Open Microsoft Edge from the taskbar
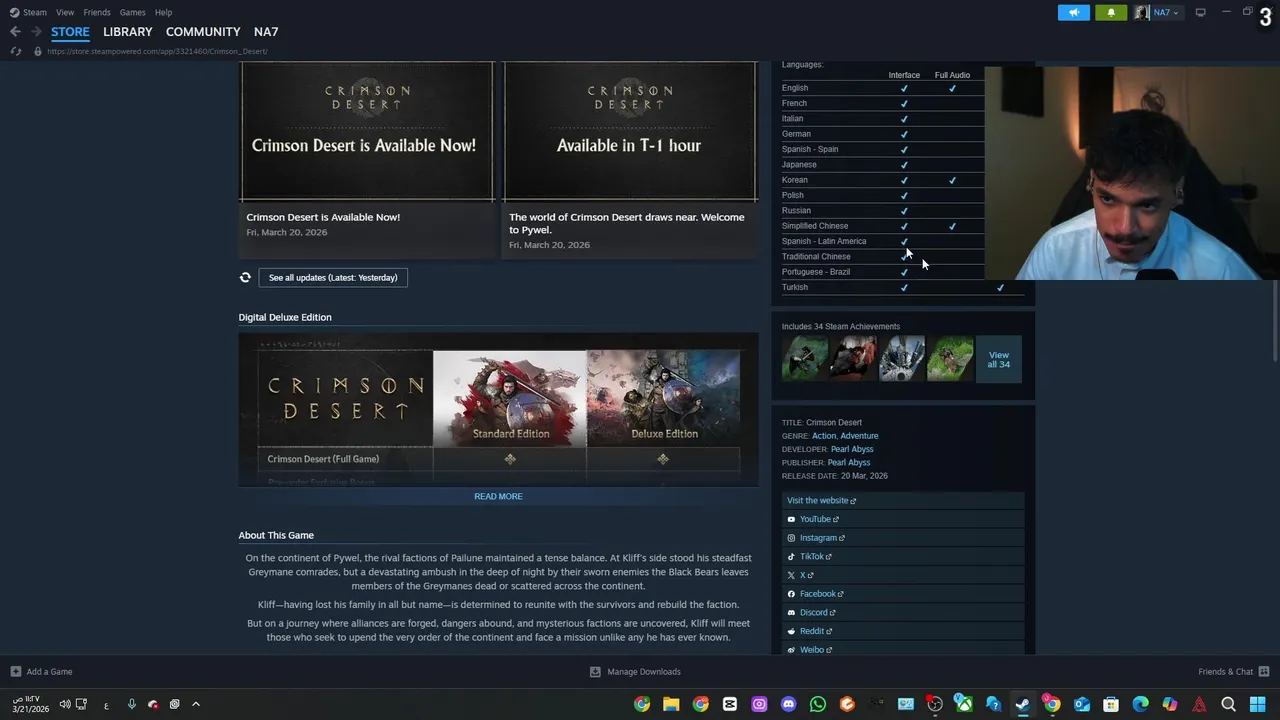The height and width of the screenshot is (720, 1280). (1140, 704)
